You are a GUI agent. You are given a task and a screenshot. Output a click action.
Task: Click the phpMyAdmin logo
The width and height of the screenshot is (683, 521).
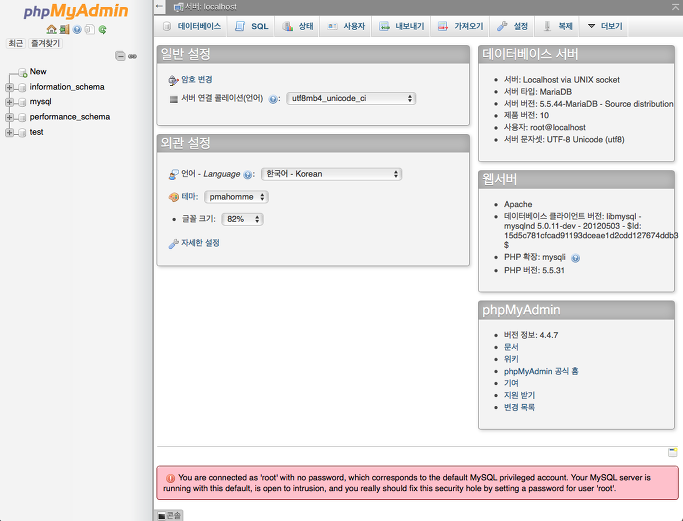[x=76, y=12]
